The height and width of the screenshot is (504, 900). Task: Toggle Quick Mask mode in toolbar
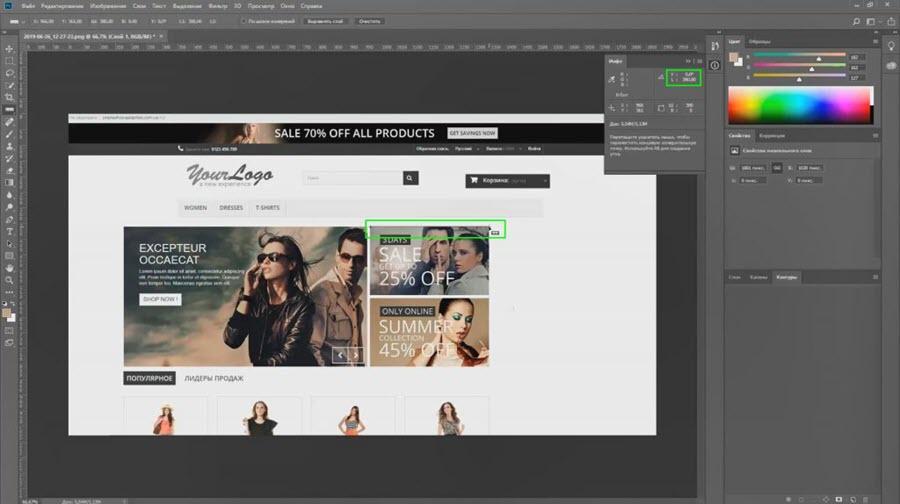9,331
